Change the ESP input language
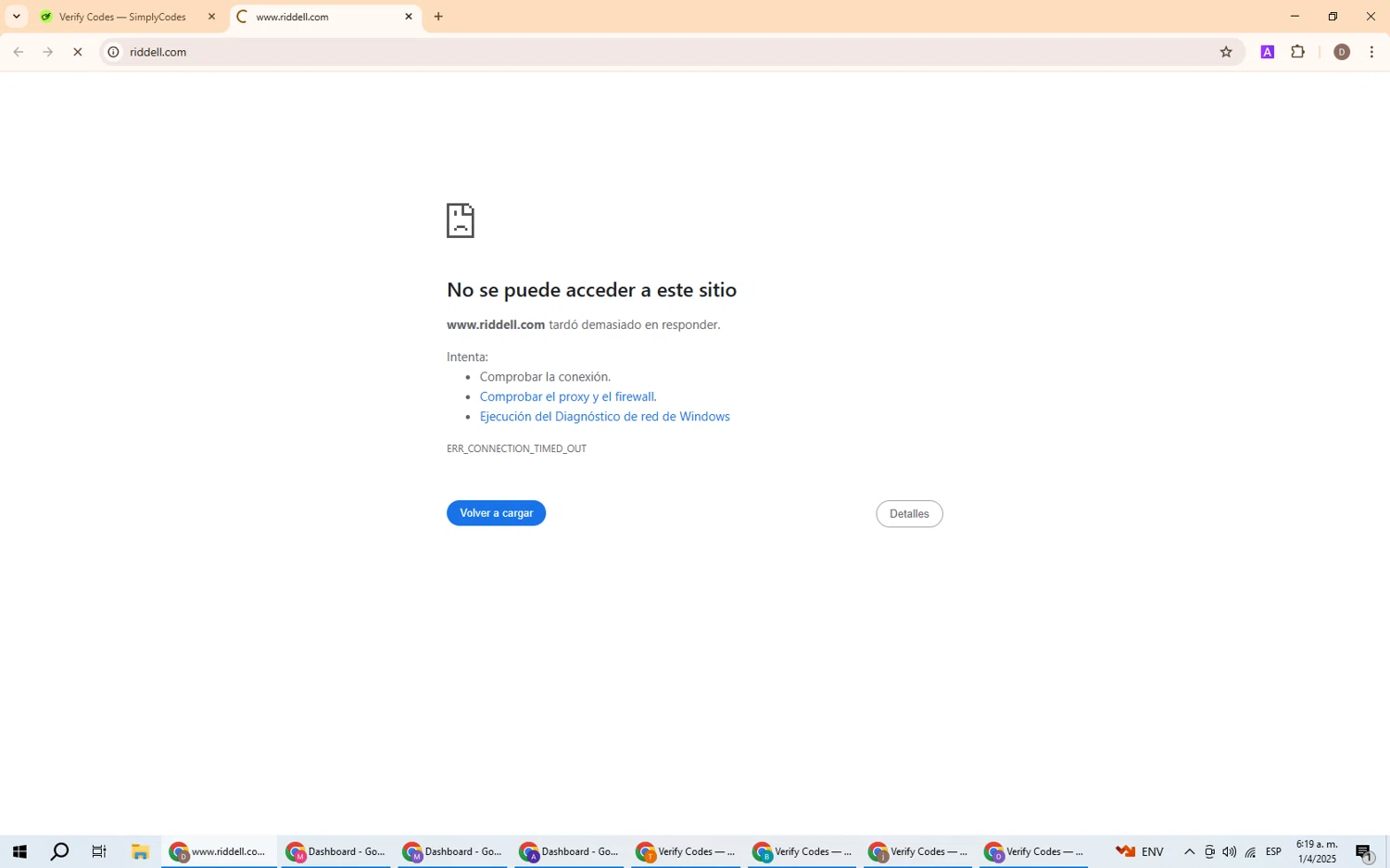 tap(1273, 852)
